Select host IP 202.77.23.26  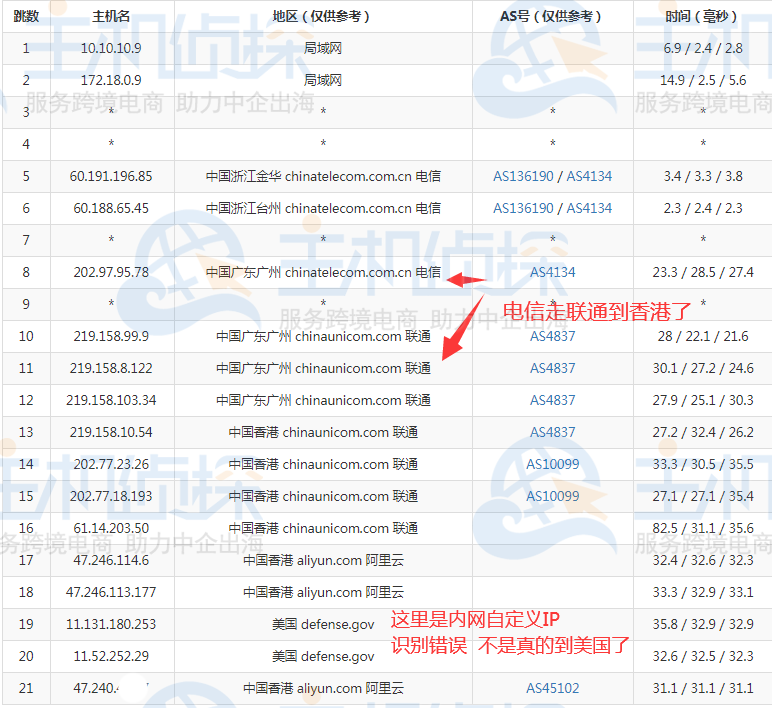pos(111,464)
